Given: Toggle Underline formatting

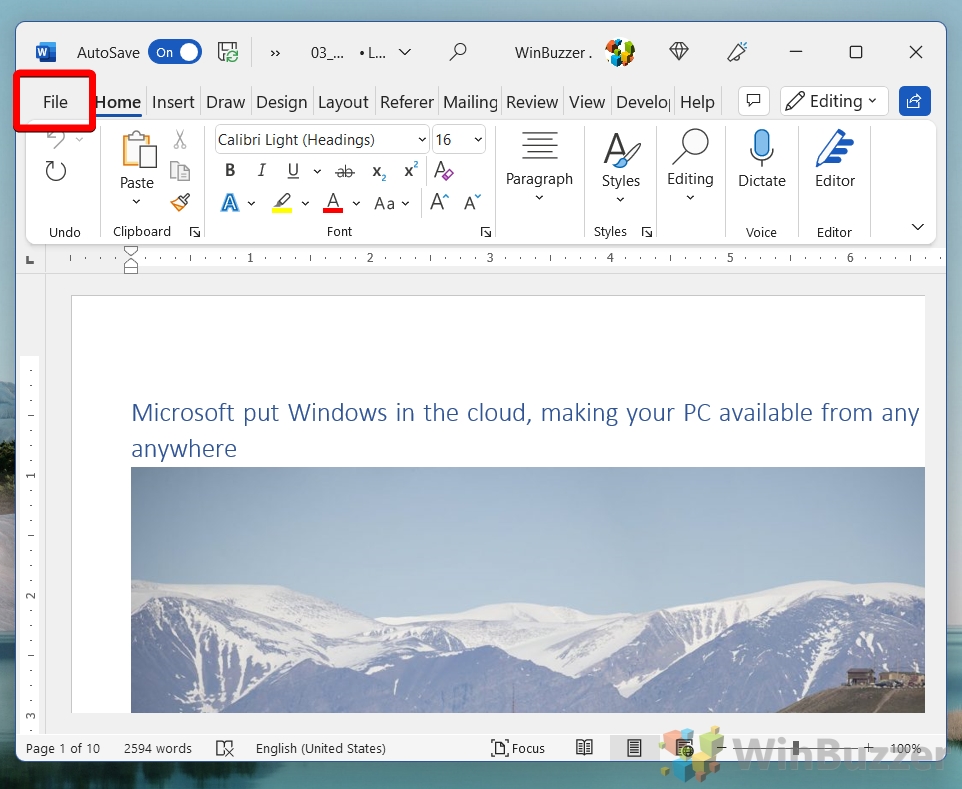Looking at the screenshot, I should 293,171.
